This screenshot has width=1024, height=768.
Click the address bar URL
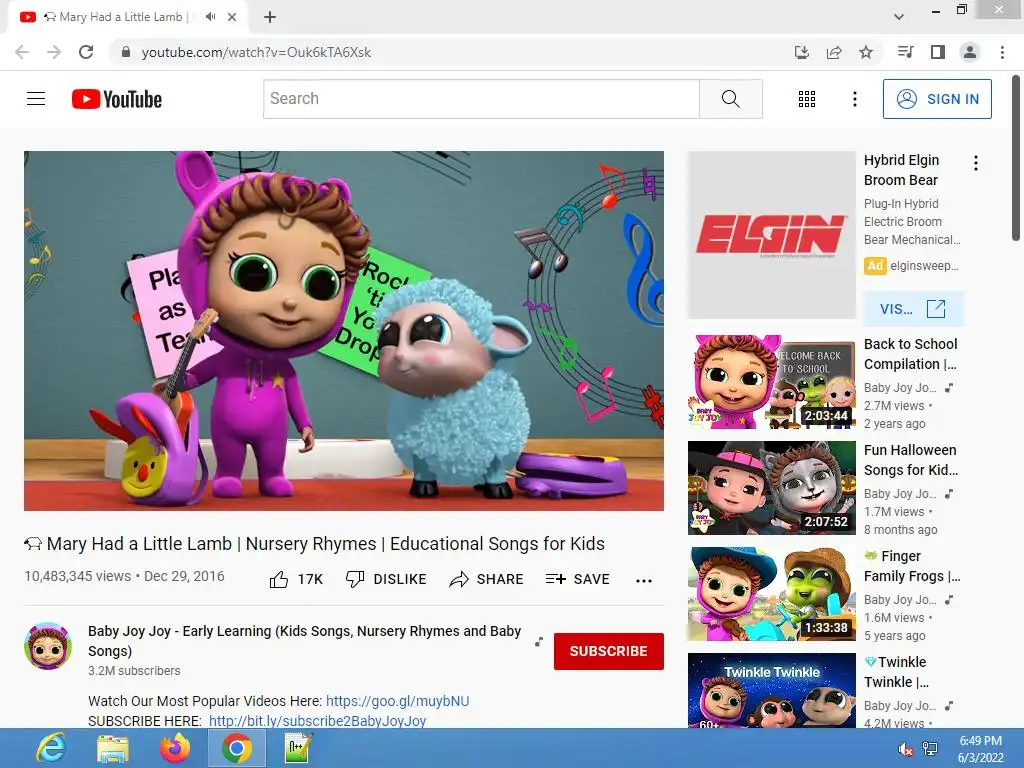click(256, 52)
